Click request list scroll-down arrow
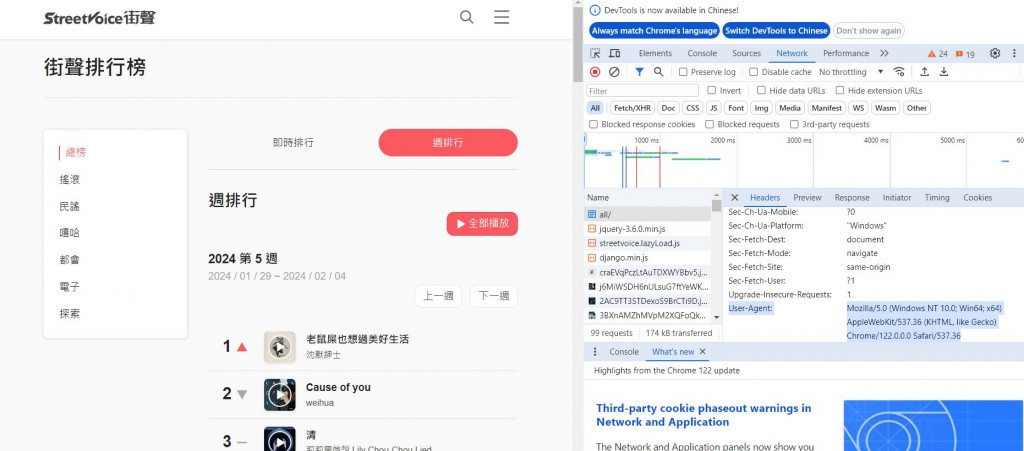 (x=716, y=317)
